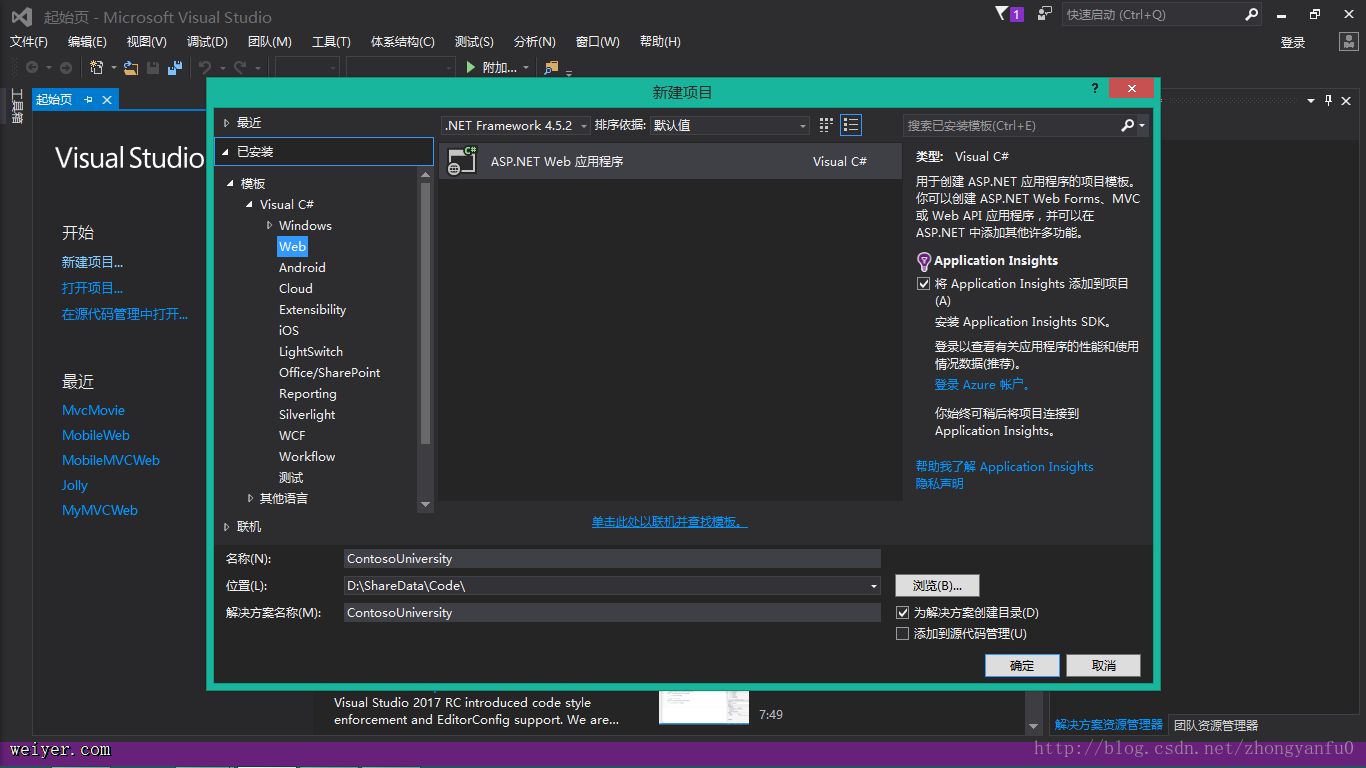Toggle Add to source control checkbox
The height and width of the screenshot is (768, 1366).
902,633
